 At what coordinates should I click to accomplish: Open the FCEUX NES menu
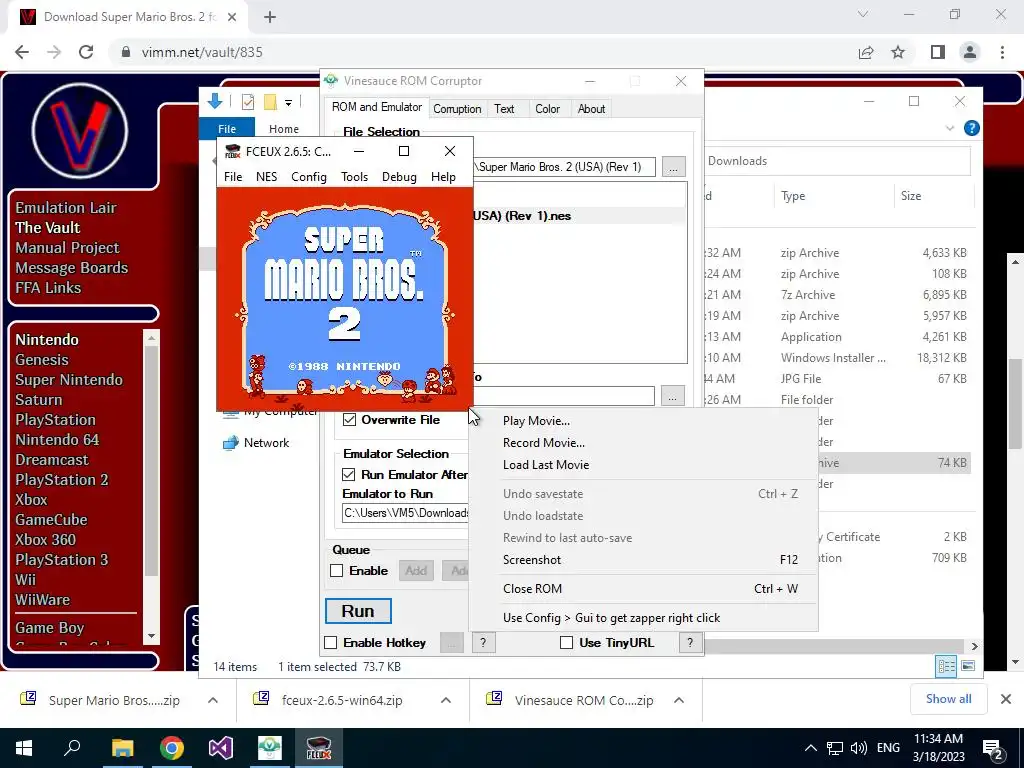pyautogui.click(x=266, y=177)
